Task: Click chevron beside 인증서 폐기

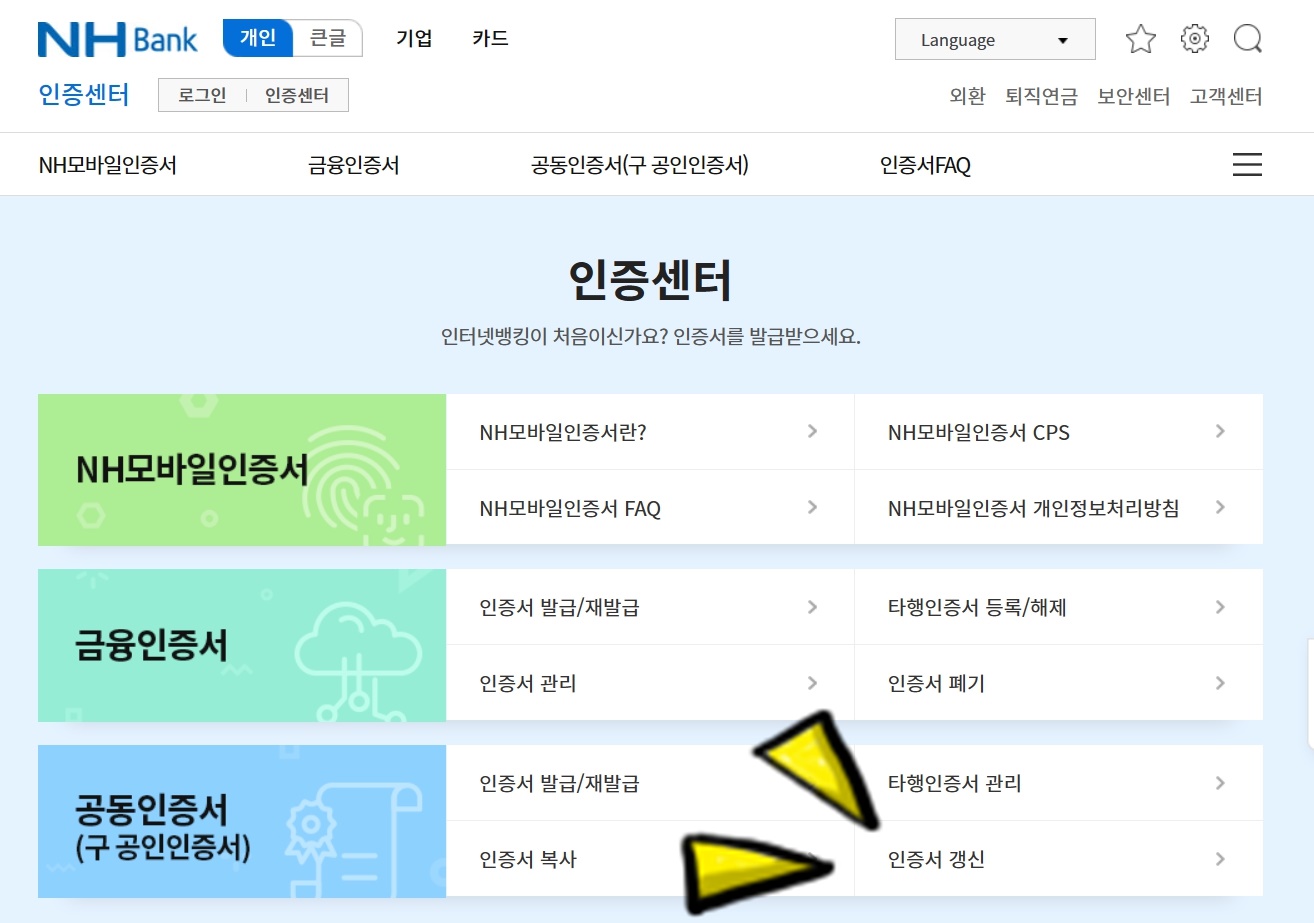Action: click(1220, 683)
